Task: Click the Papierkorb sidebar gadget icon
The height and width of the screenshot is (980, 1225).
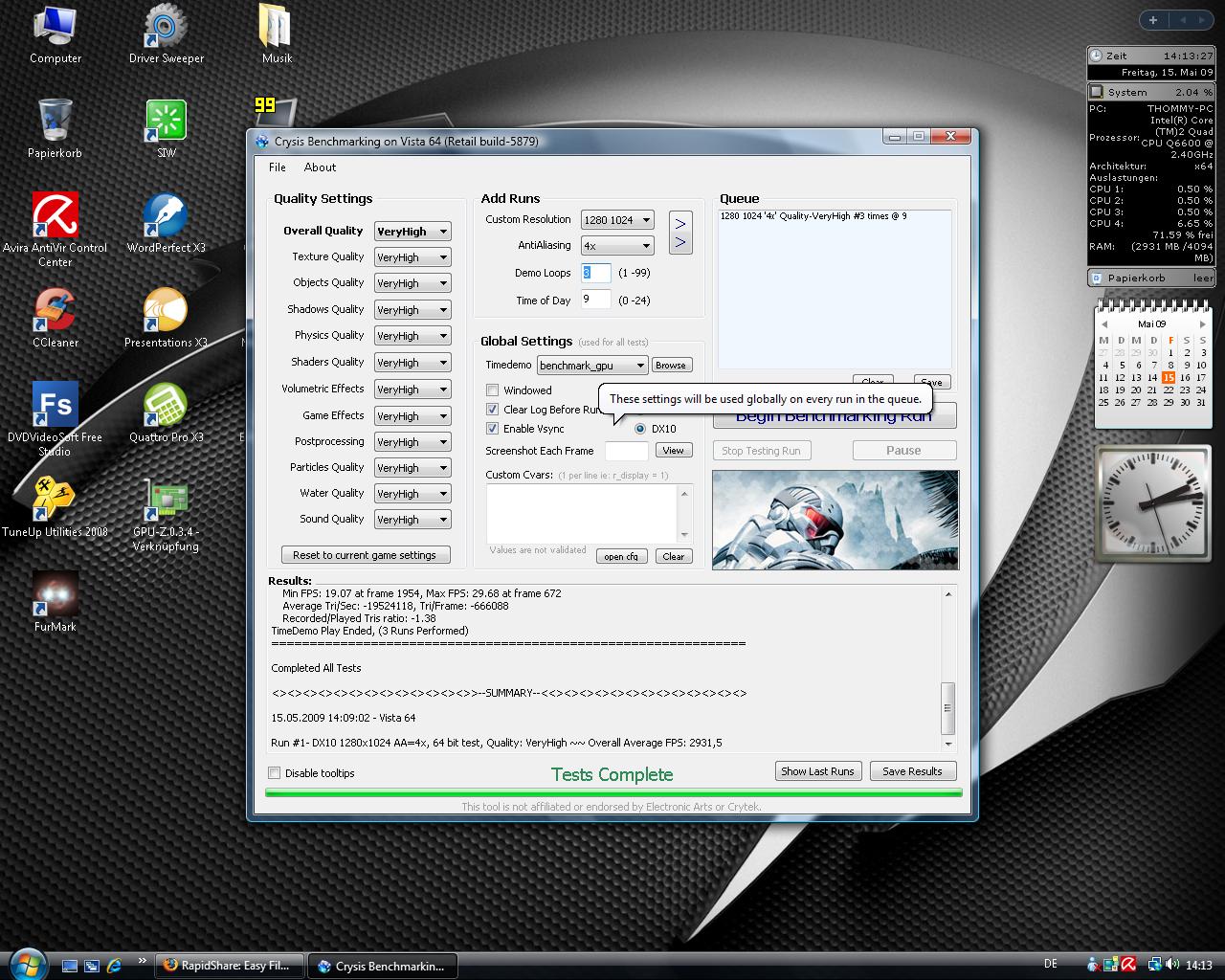Action: tap(1095, 278)
